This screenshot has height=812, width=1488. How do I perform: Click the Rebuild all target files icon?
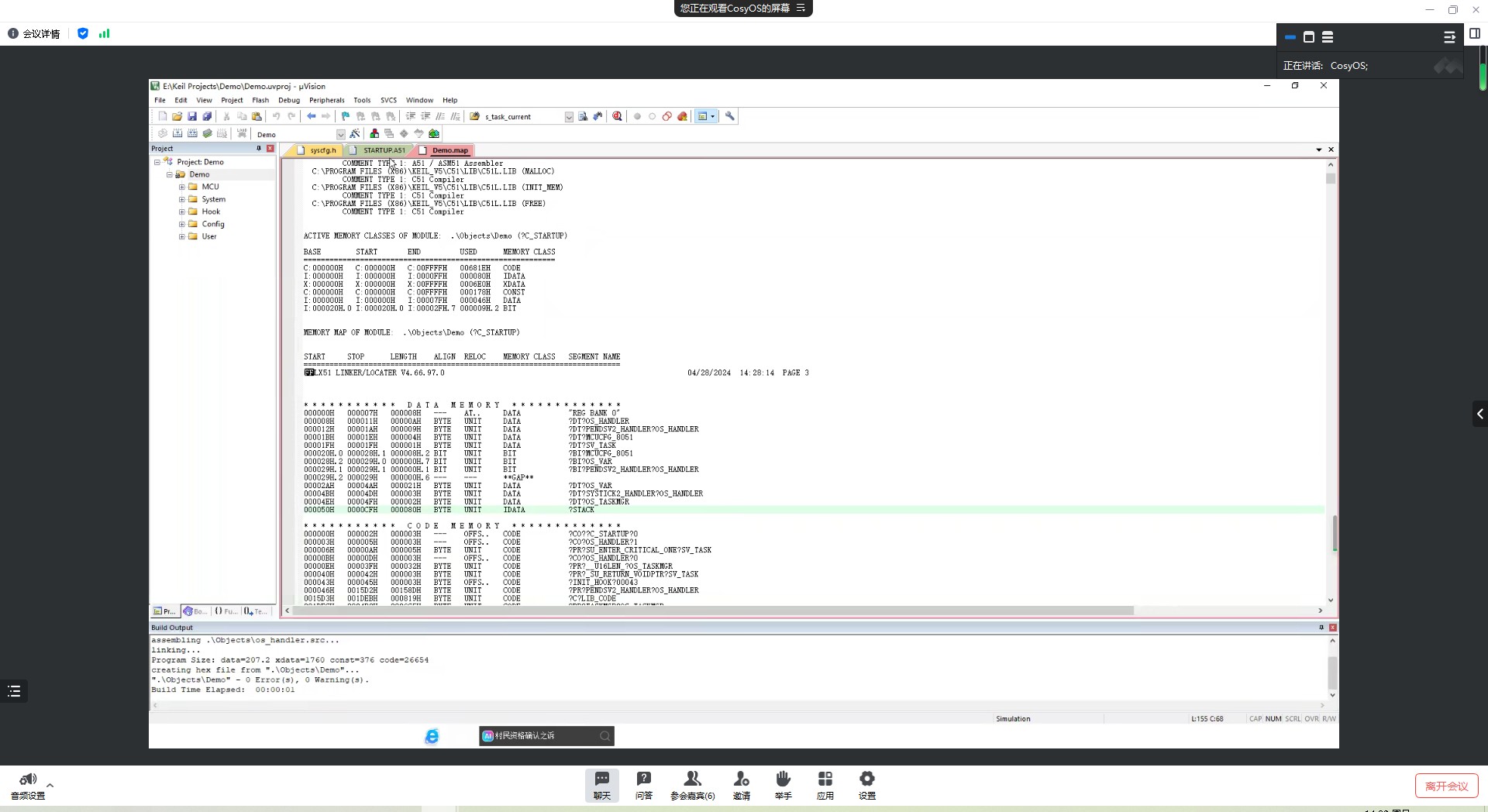(192, 133)
